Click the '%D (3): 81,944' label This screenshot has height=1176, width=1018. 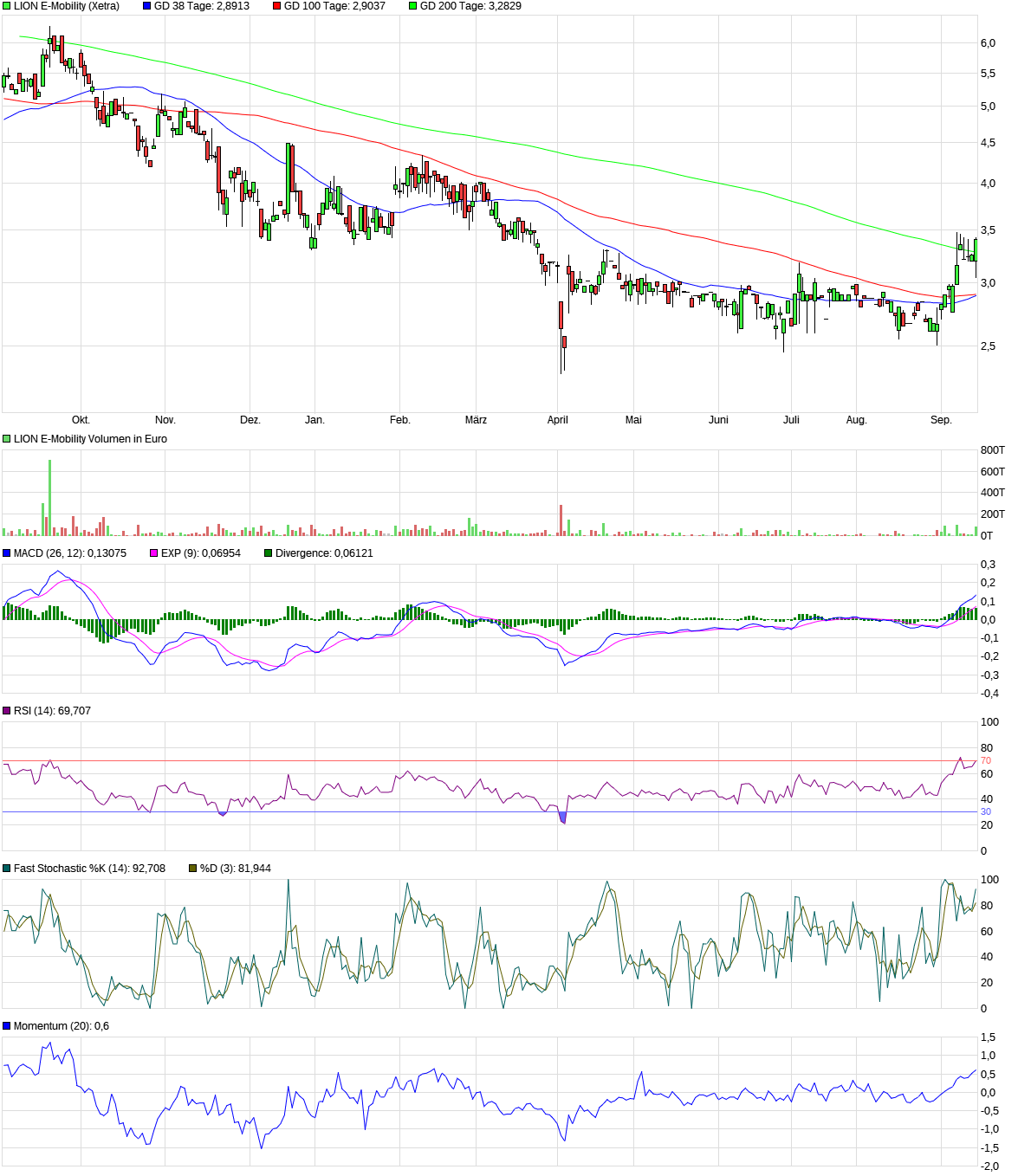pyautogui.click(x=236, y=869)
